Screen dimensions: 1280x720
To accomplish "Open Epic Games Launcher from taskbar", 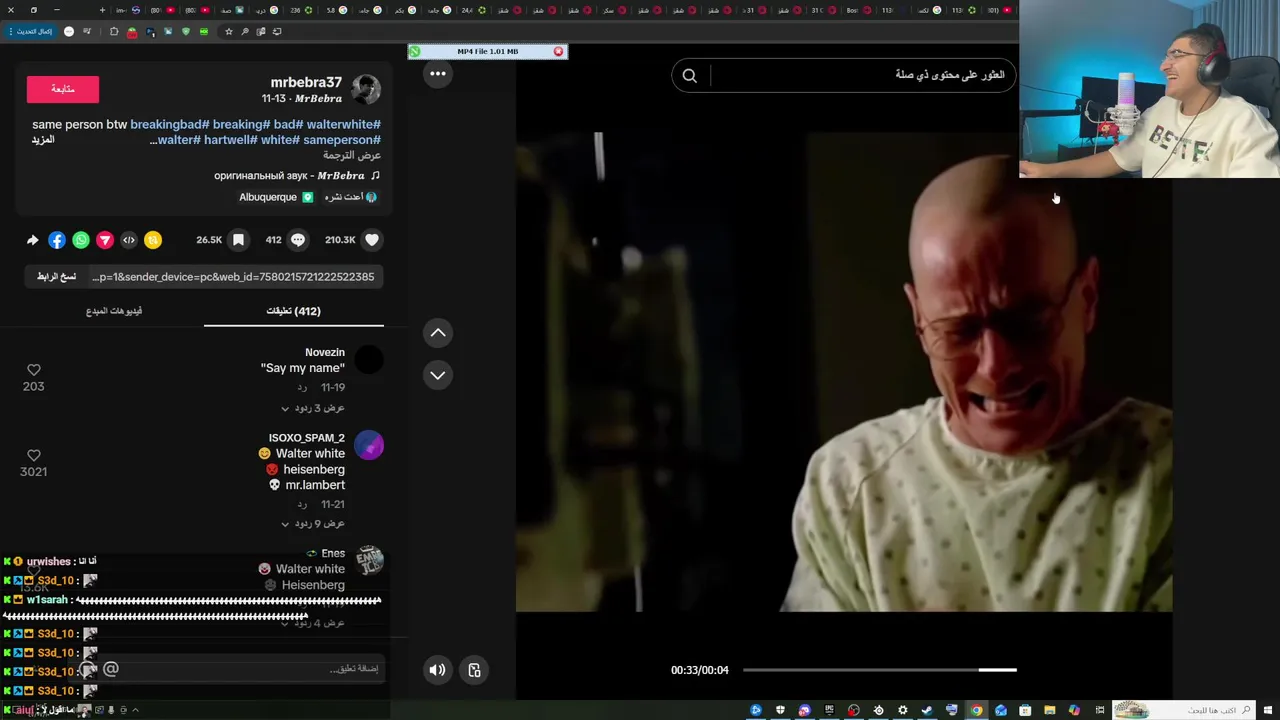I will [x=829, y=710].
